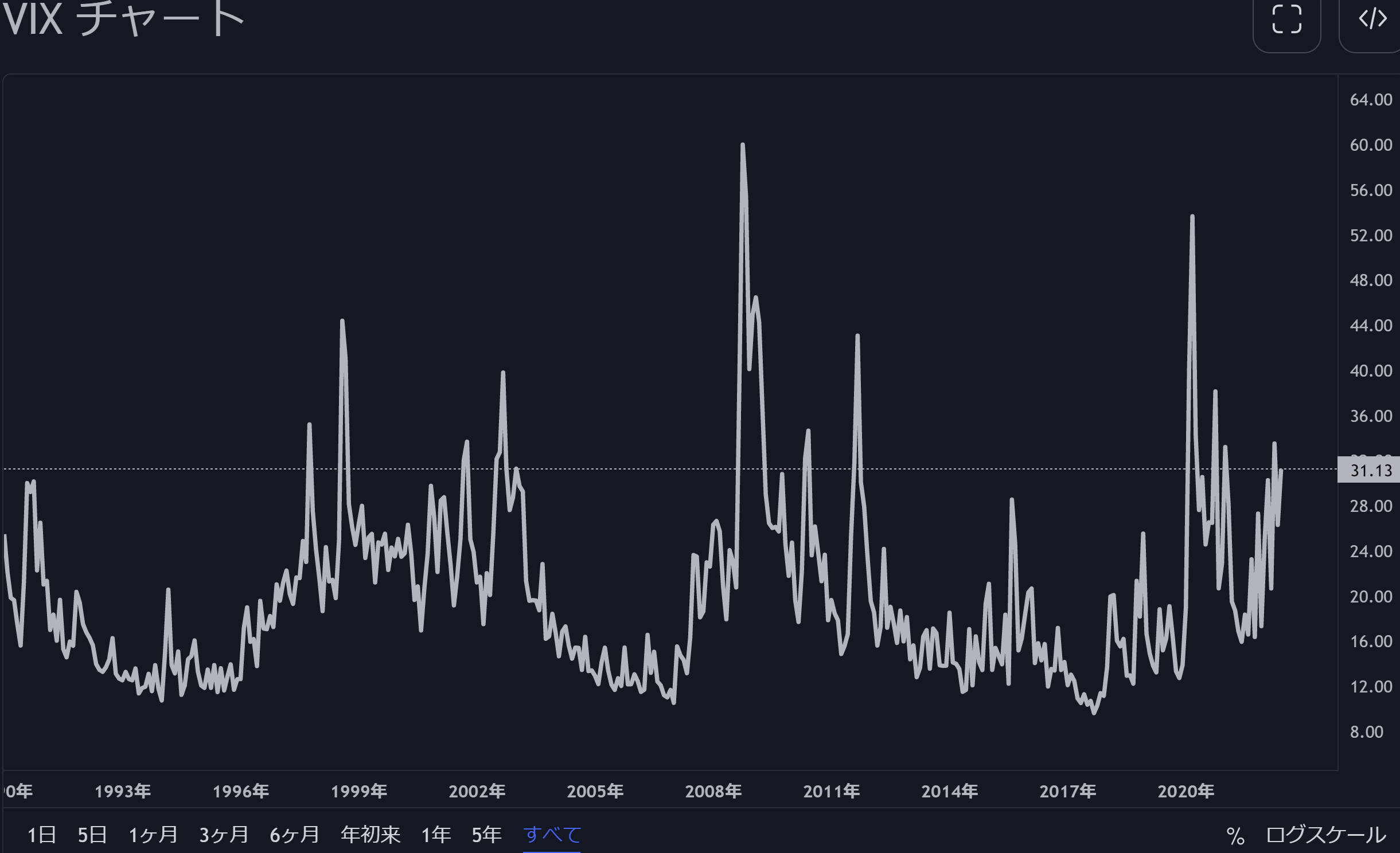Switch to 1ヶ月 range
This screenshot has width=1400, height=853.
coord(153,835)
